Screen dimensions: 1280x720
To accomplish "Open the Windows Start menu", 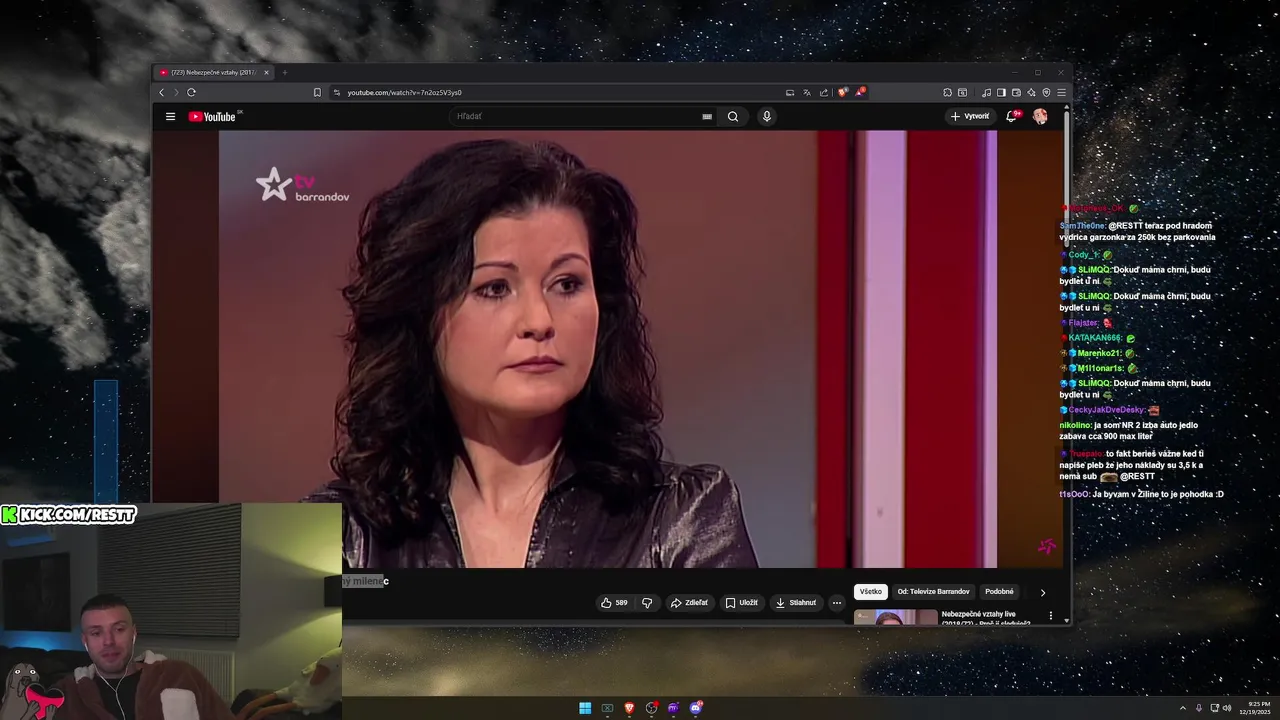I will click(x=585, y=708).
